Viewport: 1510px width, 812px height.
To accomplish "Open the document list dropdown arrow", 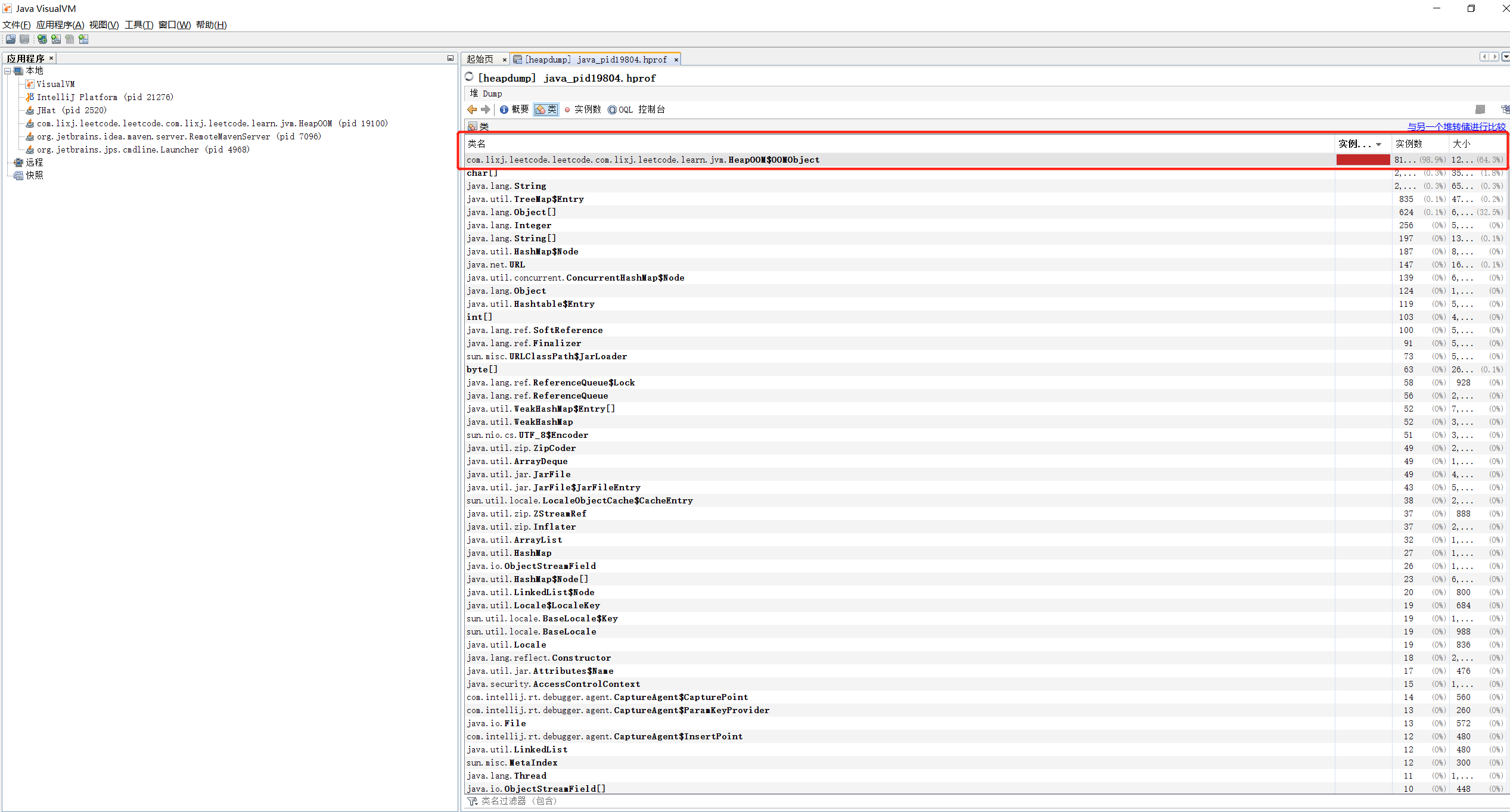I will 1506,57.
